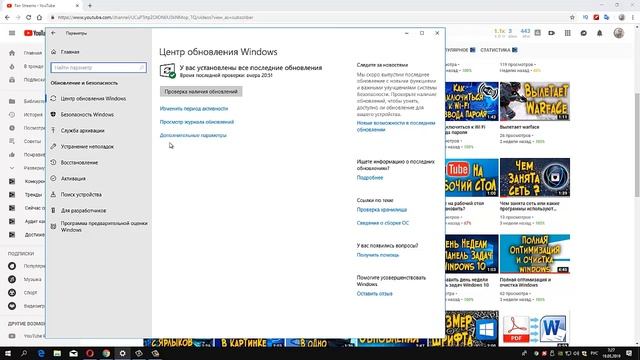This screenshot has height=360, width=640.
Task: Switch to Chrome on taskbar
Action: point(106,353)
